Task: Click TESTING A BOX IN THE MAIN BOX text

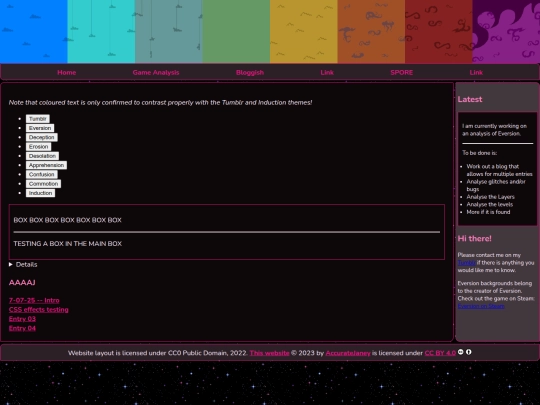Action: 68,244
